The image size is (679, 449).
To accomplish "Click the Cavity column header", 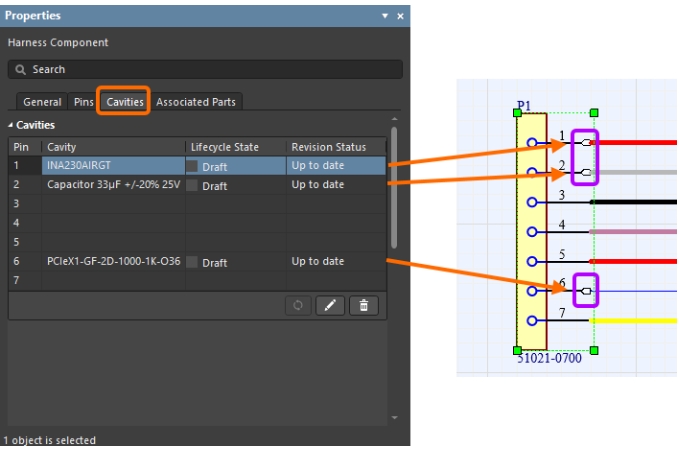I will (x=113, y=147).
